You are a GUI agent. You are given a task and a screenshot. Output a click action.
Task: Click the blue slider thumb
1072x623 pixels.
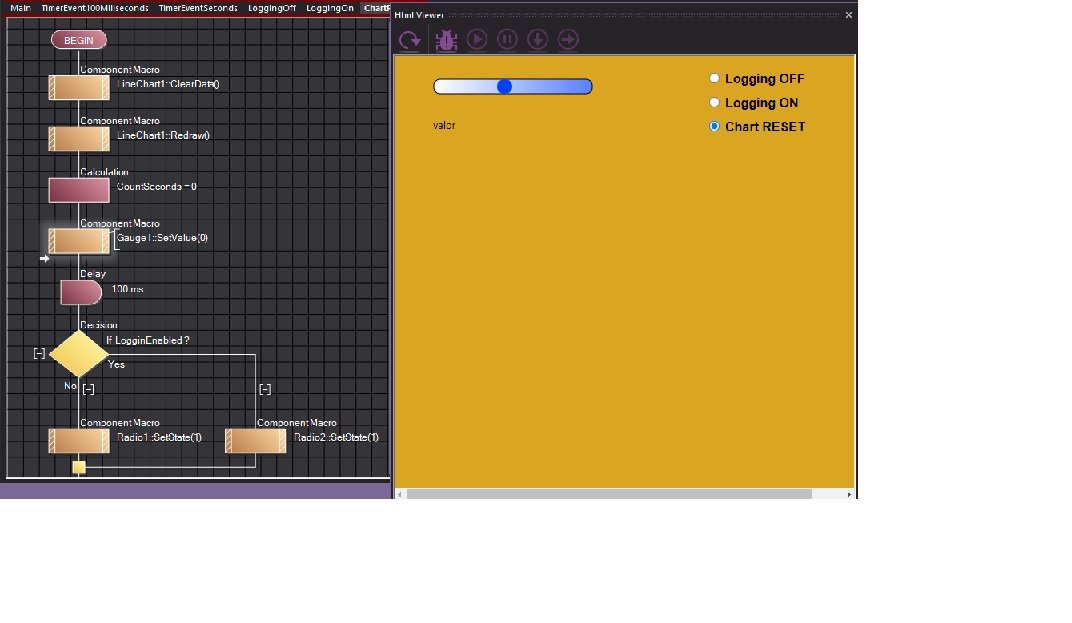click(x=505, y=86)
